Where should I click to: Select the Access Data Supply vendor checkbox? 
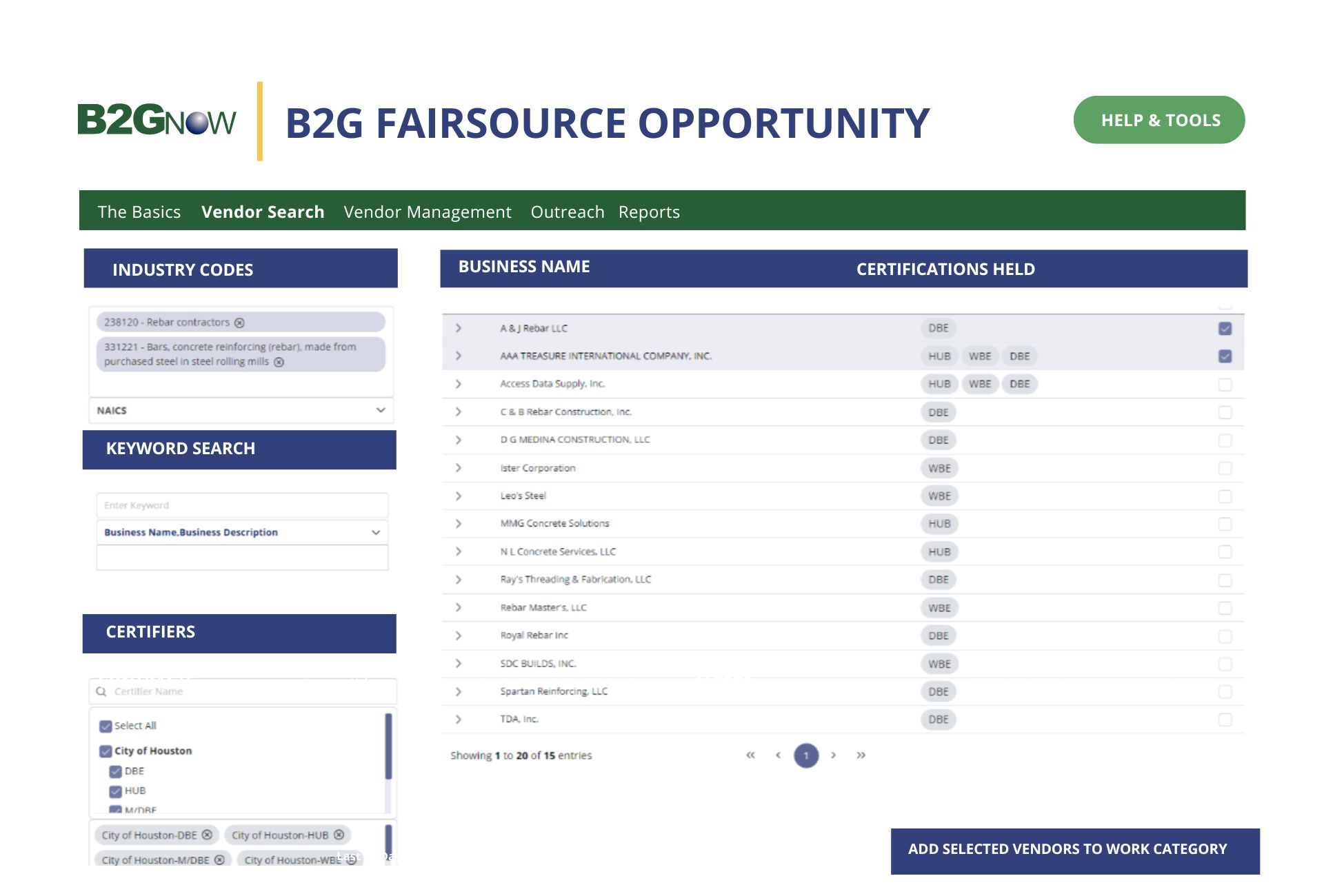[1225, 384]
